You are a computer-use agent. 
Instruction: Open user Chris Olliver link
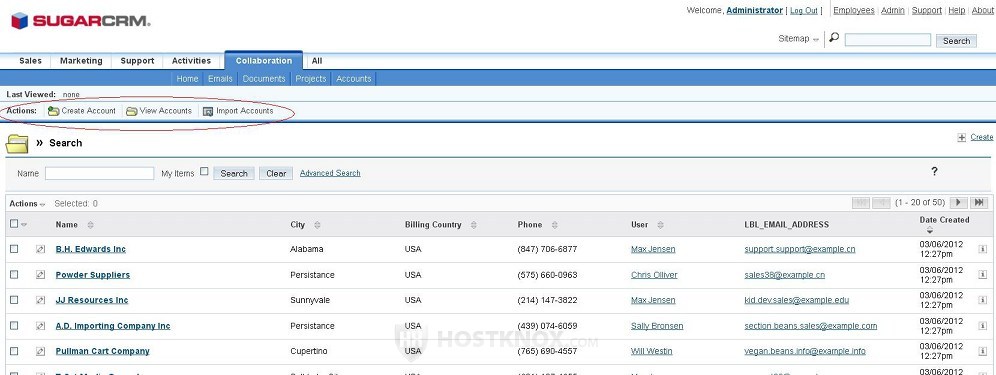pos(654,275)
